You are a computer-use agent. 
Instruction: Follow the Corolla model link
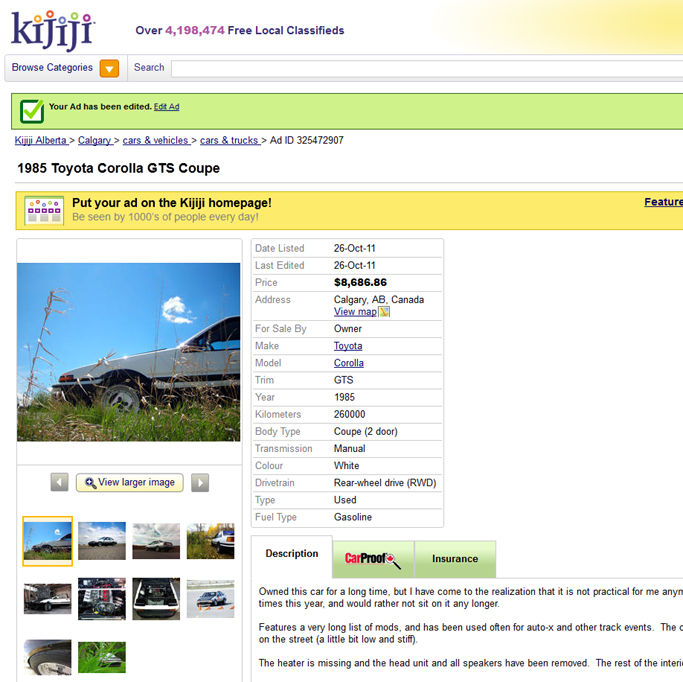pos(349,363)
